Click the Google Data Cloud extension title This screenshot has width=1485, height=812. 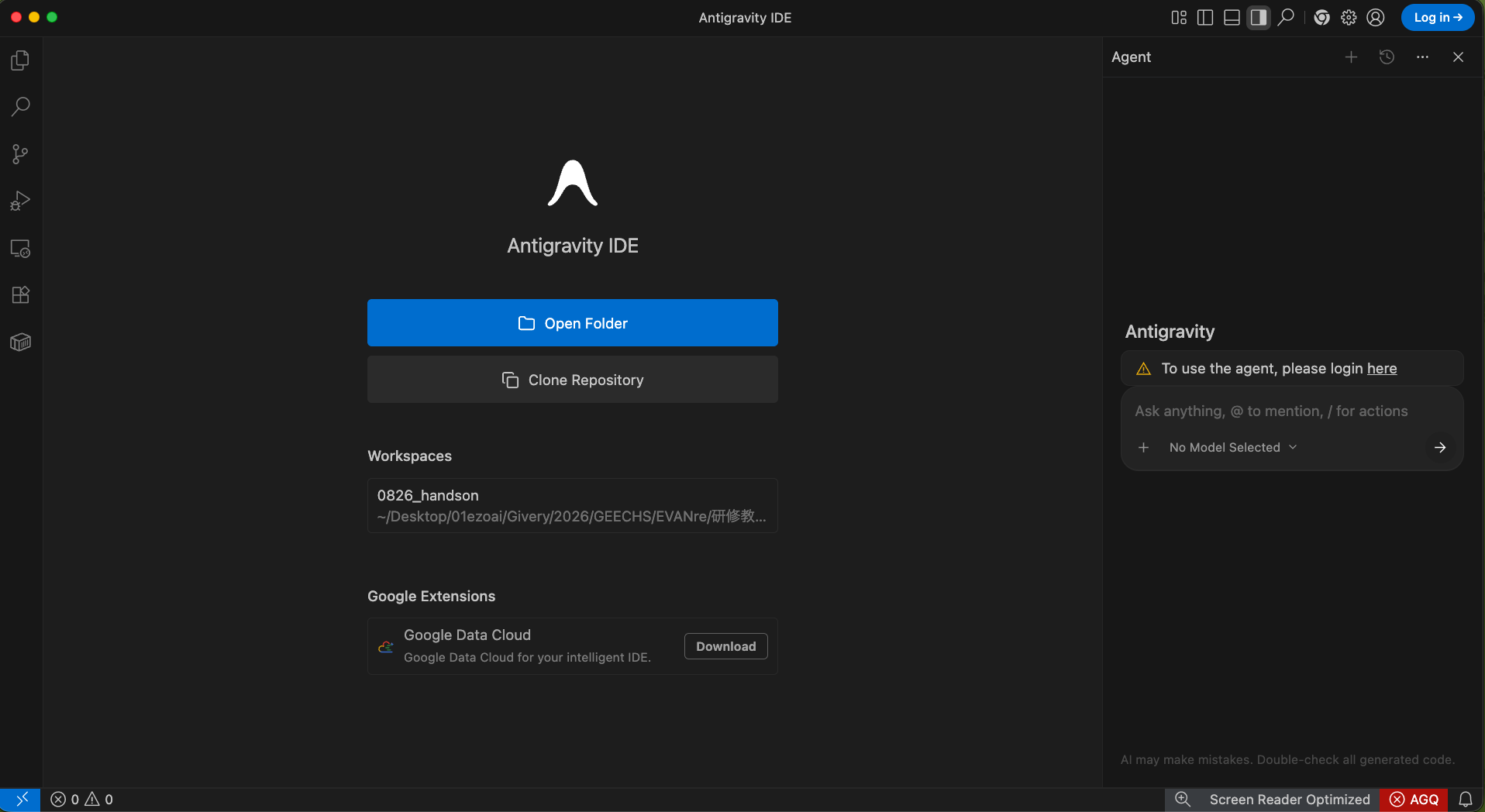coord(467,635)
